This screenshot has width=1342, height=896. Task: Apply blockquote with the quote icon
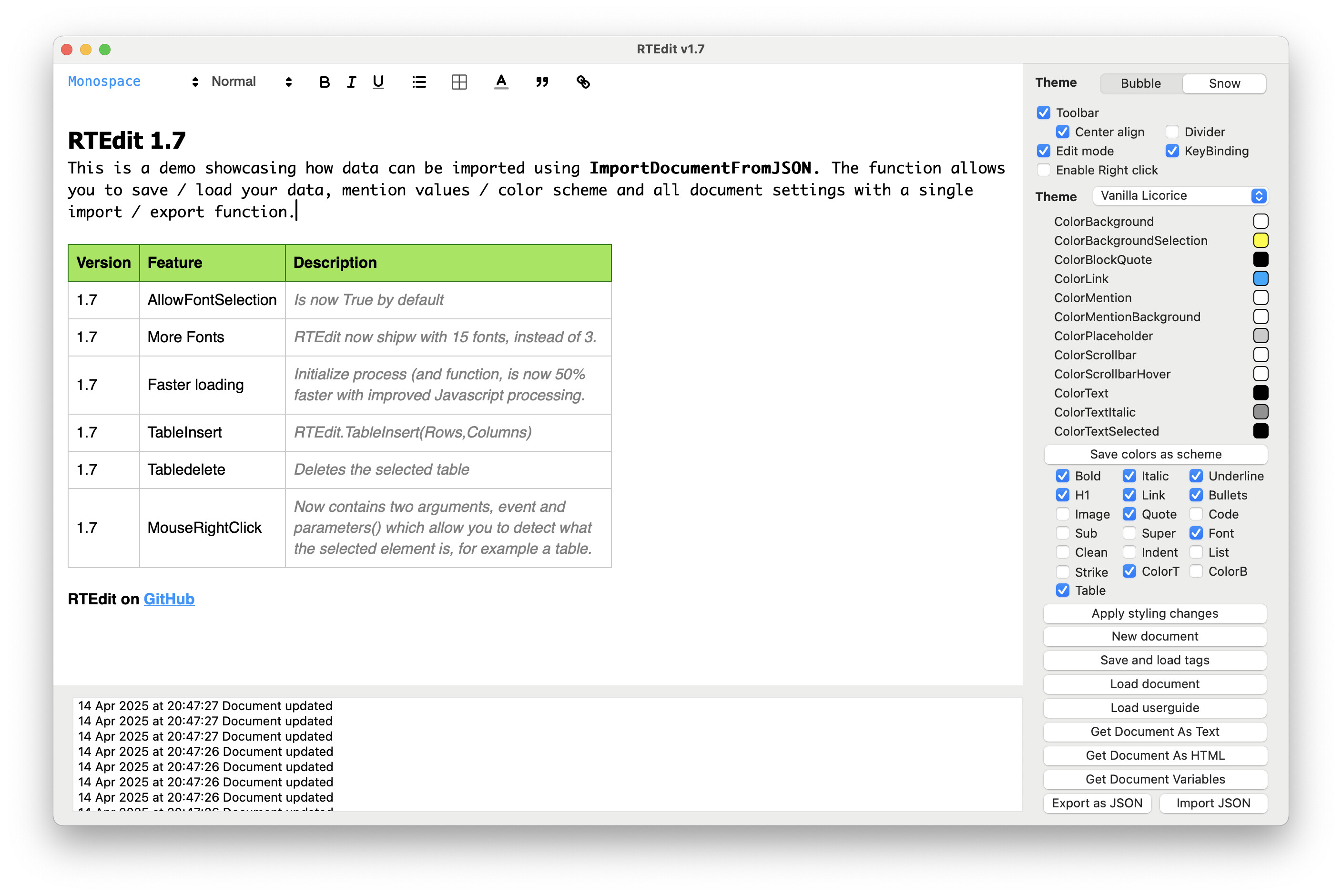542,82
